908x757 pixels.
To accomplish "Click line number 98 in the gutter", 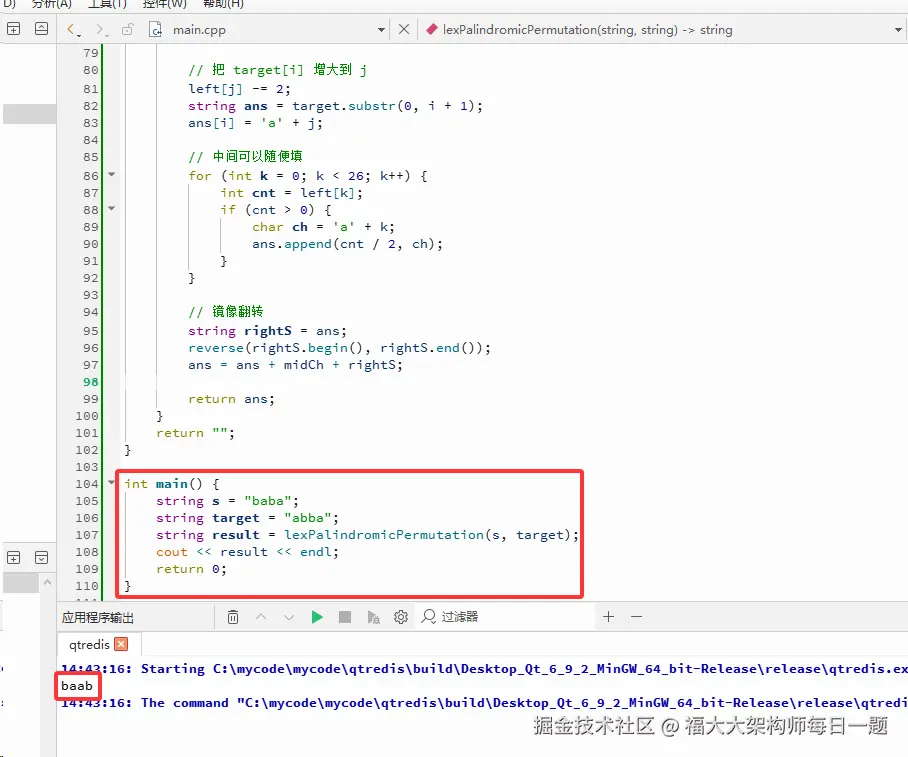I will (x=91, y=382).
